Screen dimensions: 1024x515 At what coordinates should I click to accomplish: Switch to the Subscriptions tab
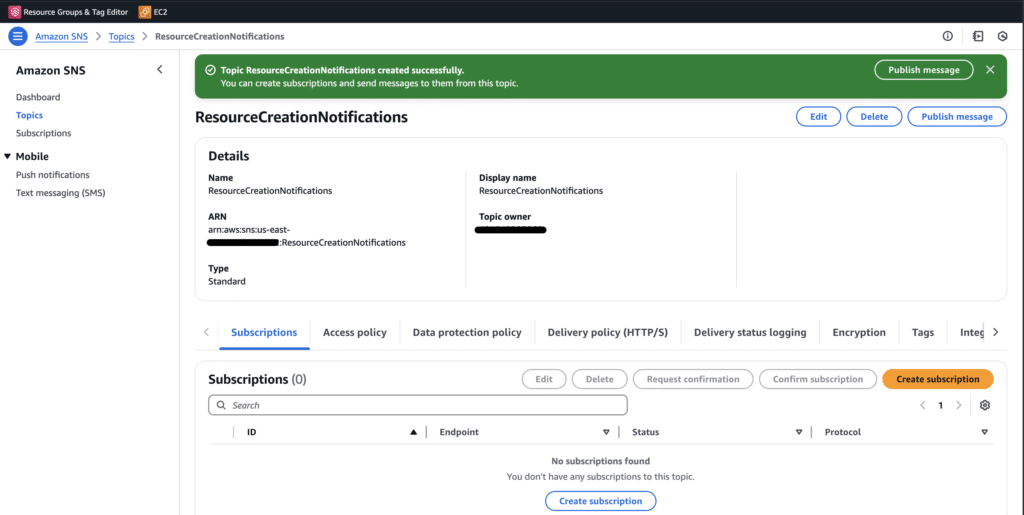tap(264, 332)
